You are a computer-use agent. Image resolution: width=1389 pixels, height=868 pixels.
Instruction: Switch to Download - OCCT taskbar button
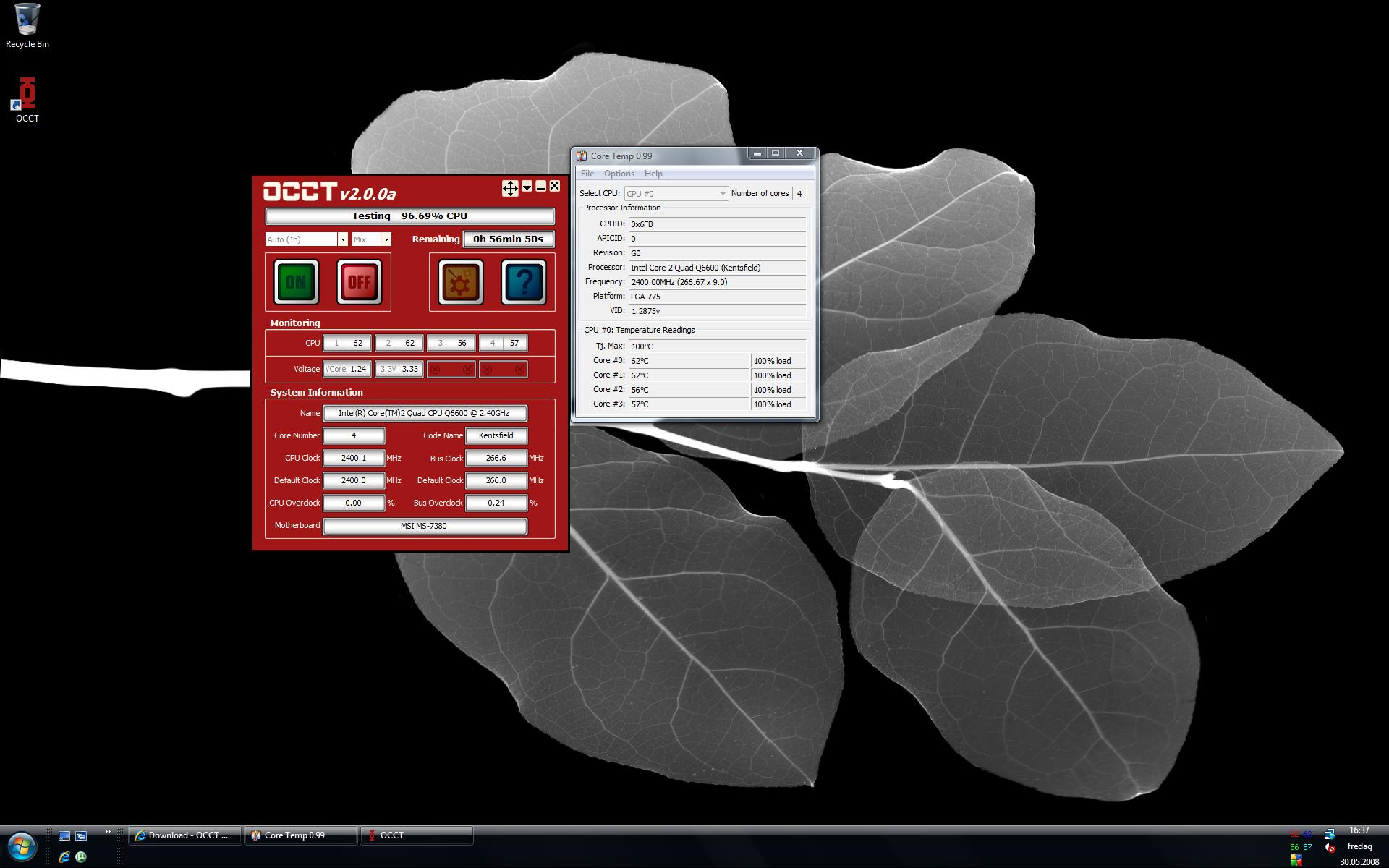185,835
